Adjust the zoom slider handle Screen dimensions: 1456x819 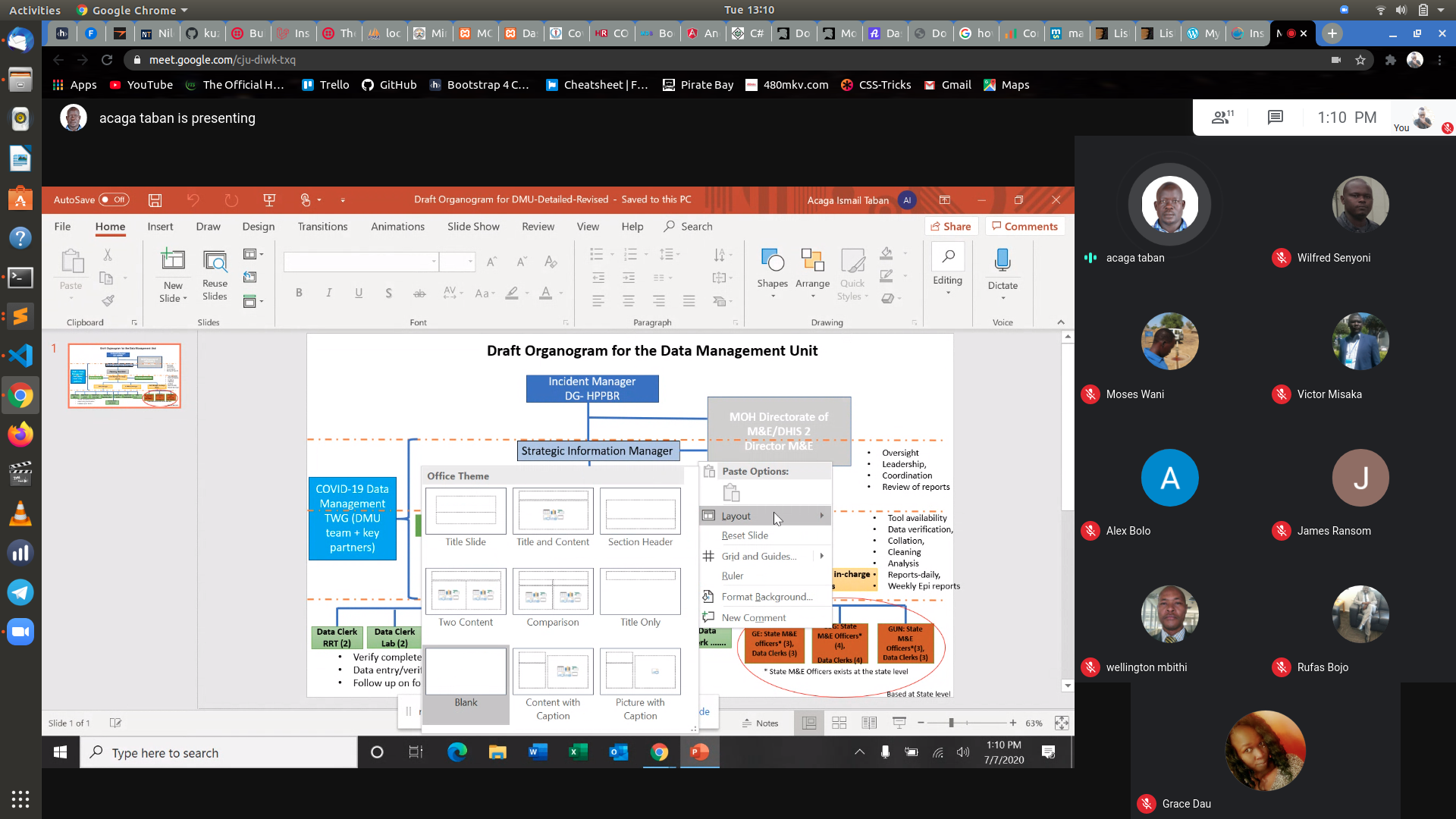pyautogui.click(x=951, y=723)
